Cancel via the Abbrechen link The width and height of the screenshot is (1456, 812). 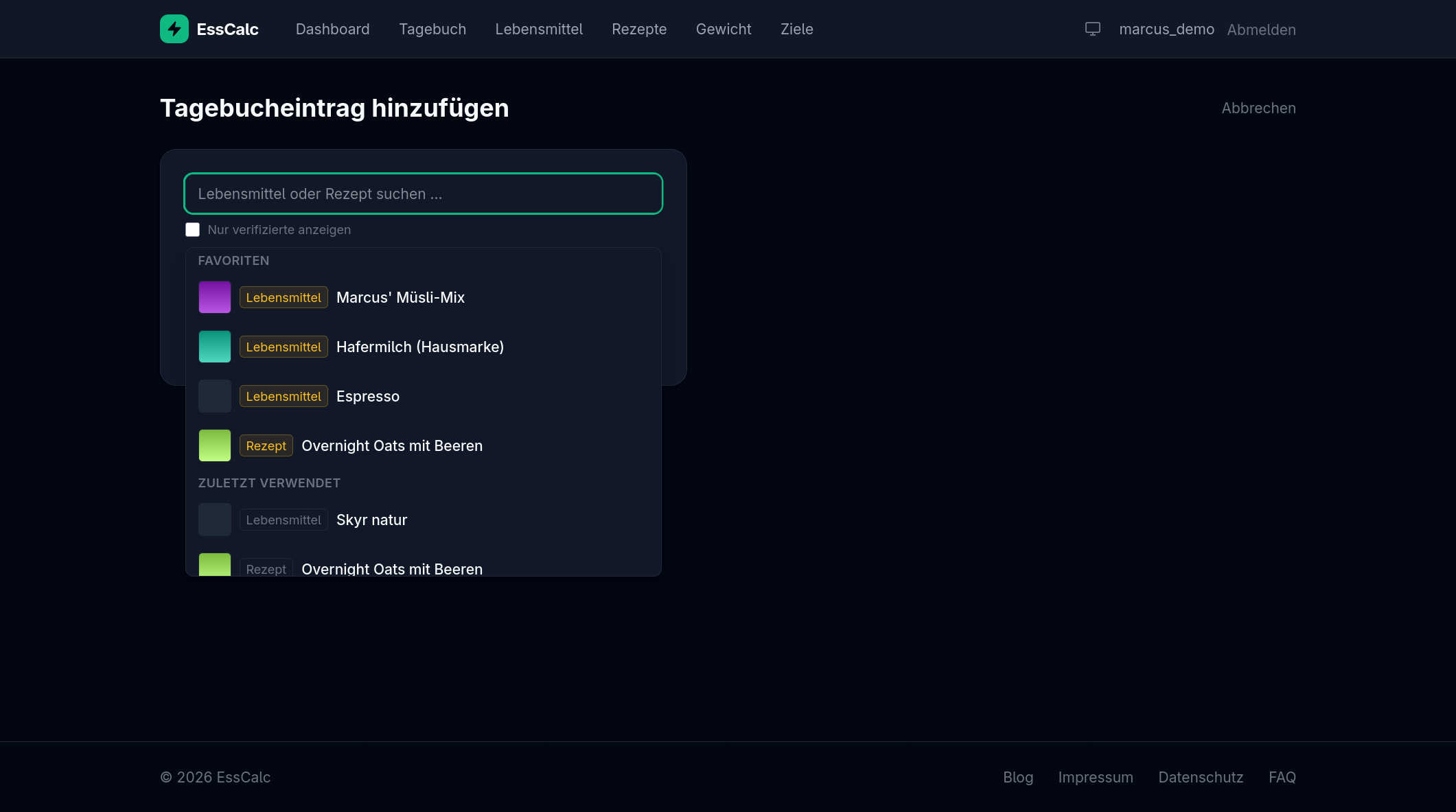[1258, 108]
